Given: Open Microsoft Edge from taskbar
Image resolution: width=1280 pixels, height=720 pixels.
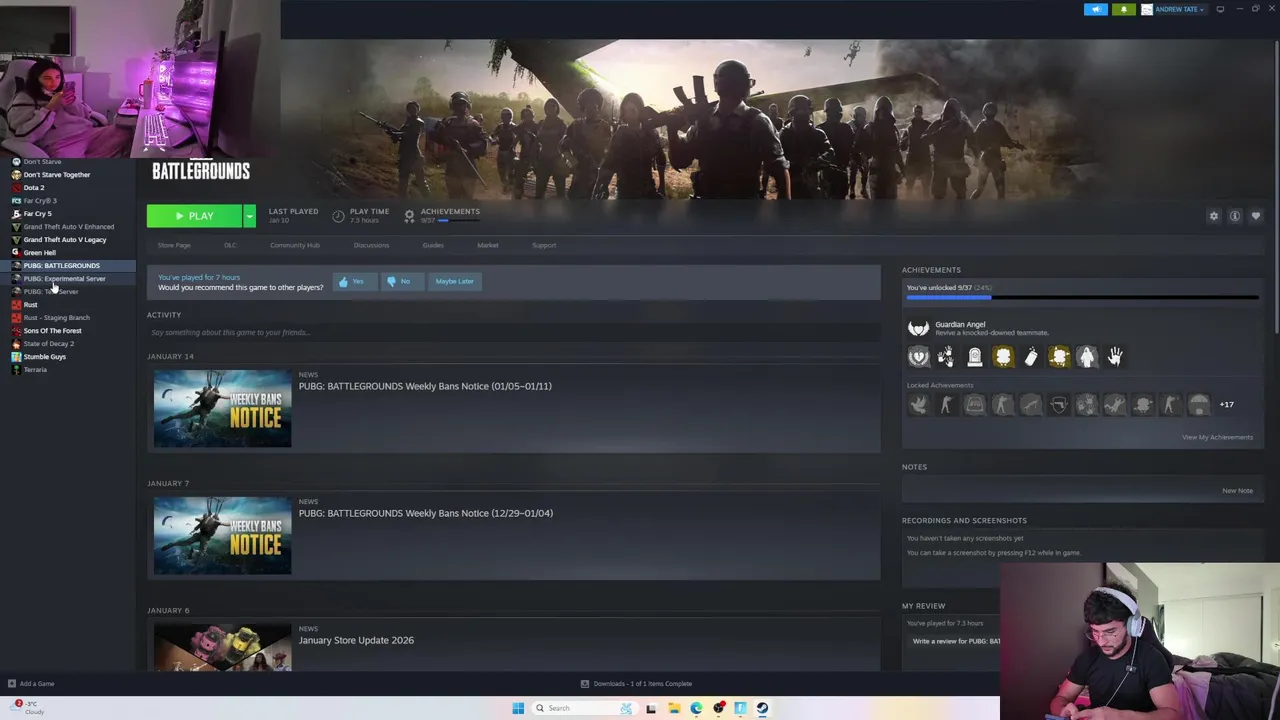Looking at the screenshot, I should (x=696, y=708).
